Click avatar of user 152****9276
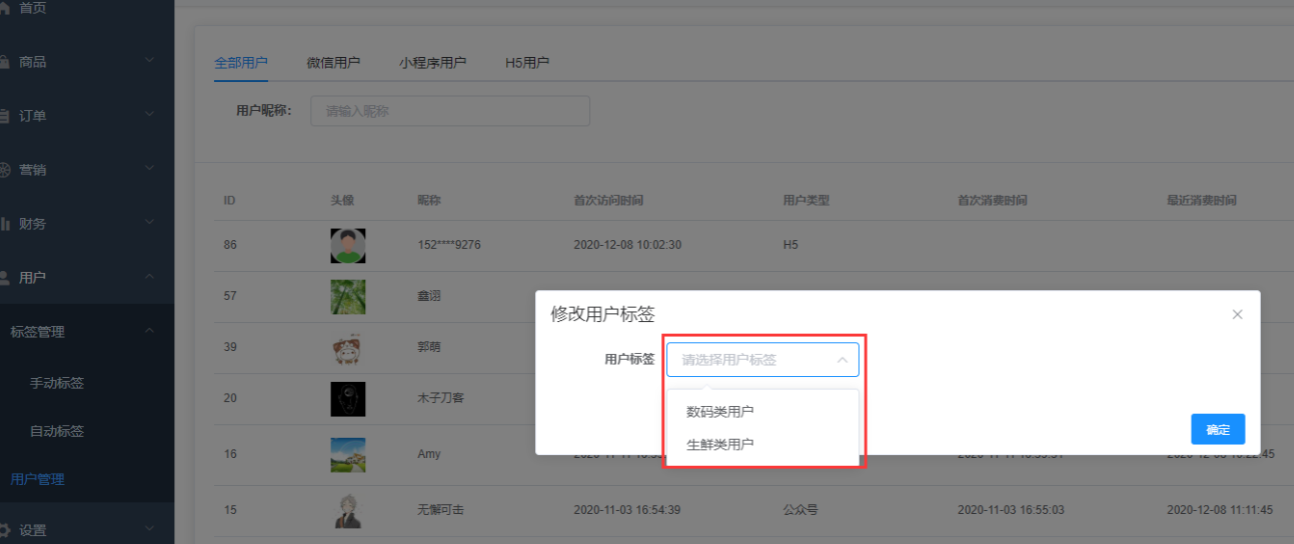 point(348,246)
